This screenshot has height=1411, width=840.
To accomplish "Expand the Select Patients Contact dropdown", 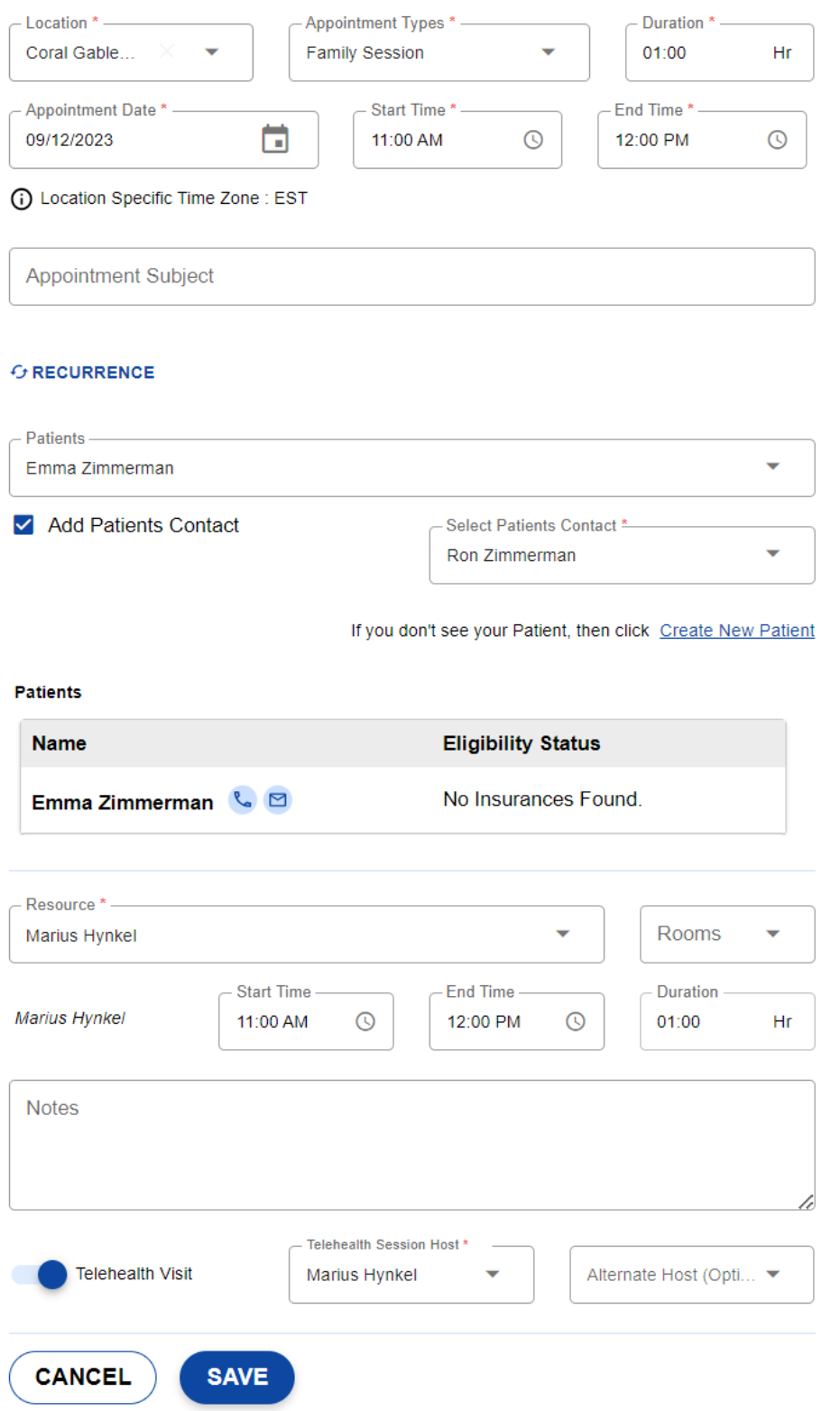I will 772,555.
